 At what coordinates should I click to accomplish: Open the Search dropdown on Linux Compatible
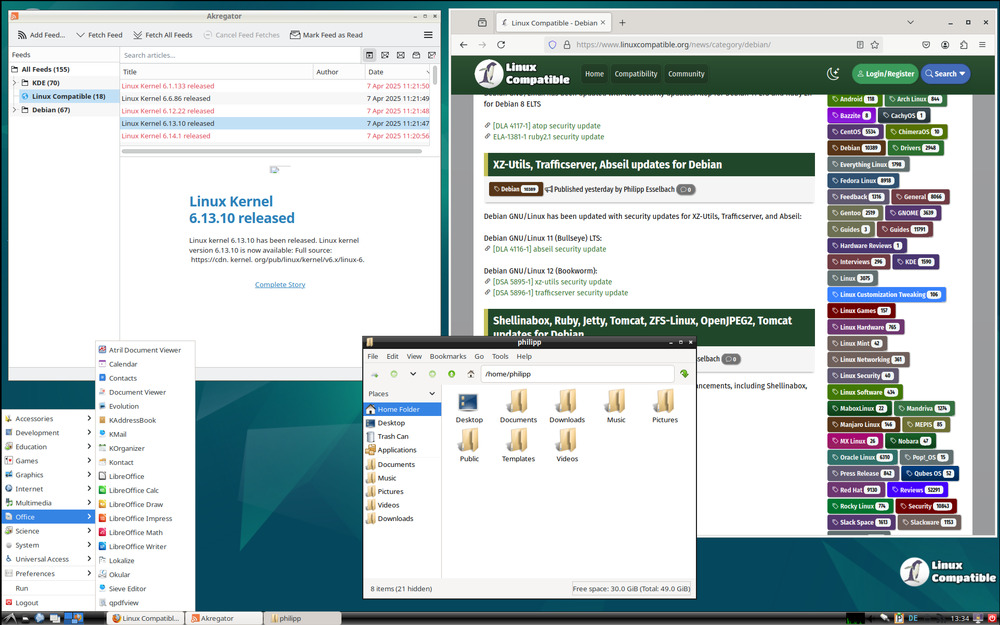945,74
